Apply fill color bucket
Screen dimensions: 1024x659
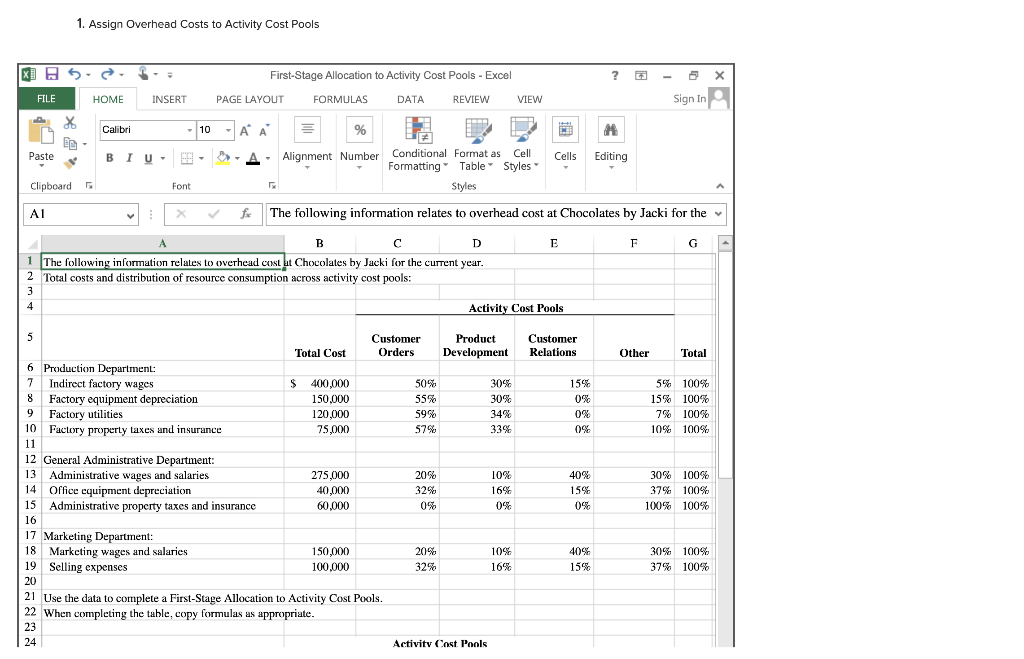coord(223,158)
